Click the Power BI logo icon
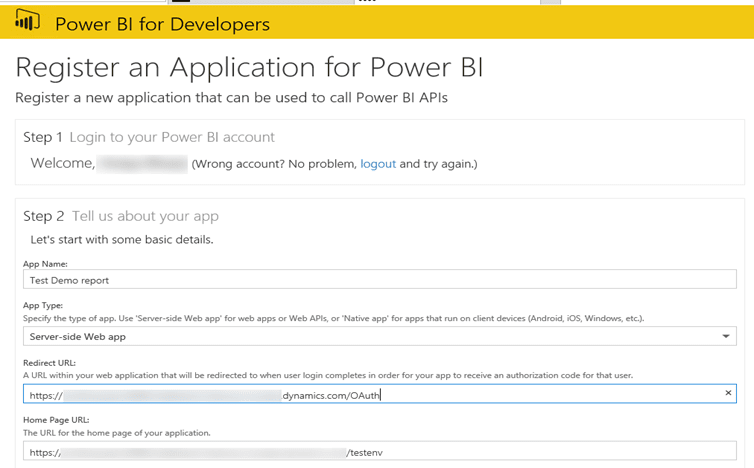This screenshot has height=468, width=754. pos(26,21)
